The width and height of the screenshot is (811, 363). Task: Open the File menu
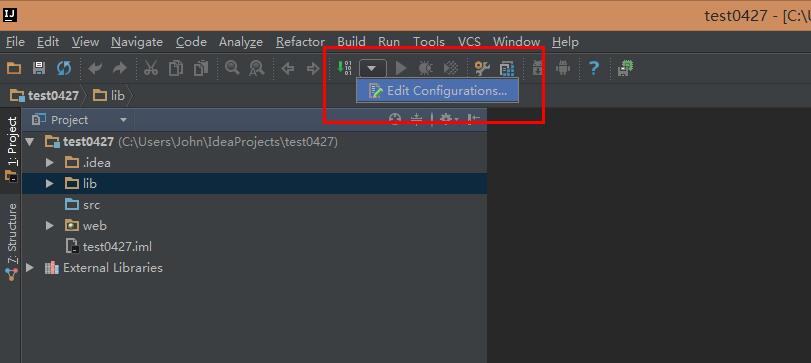(x=15, y=42)
